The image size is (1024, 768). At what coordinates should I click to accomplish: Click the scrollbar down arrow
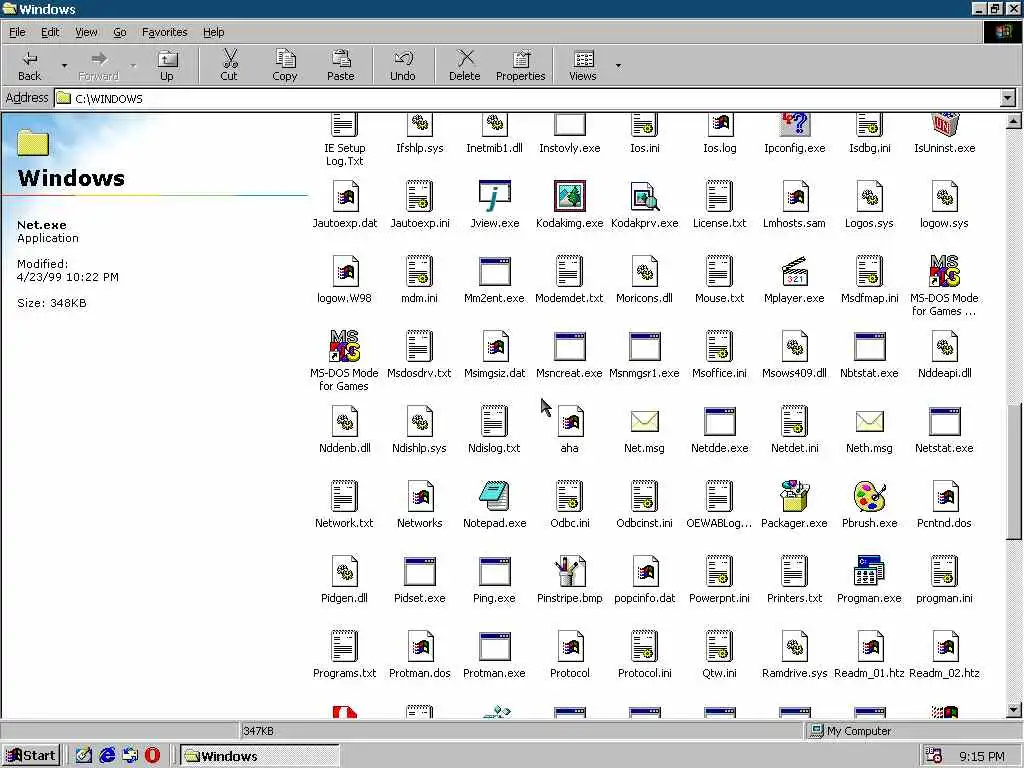tap(1014, 710)
